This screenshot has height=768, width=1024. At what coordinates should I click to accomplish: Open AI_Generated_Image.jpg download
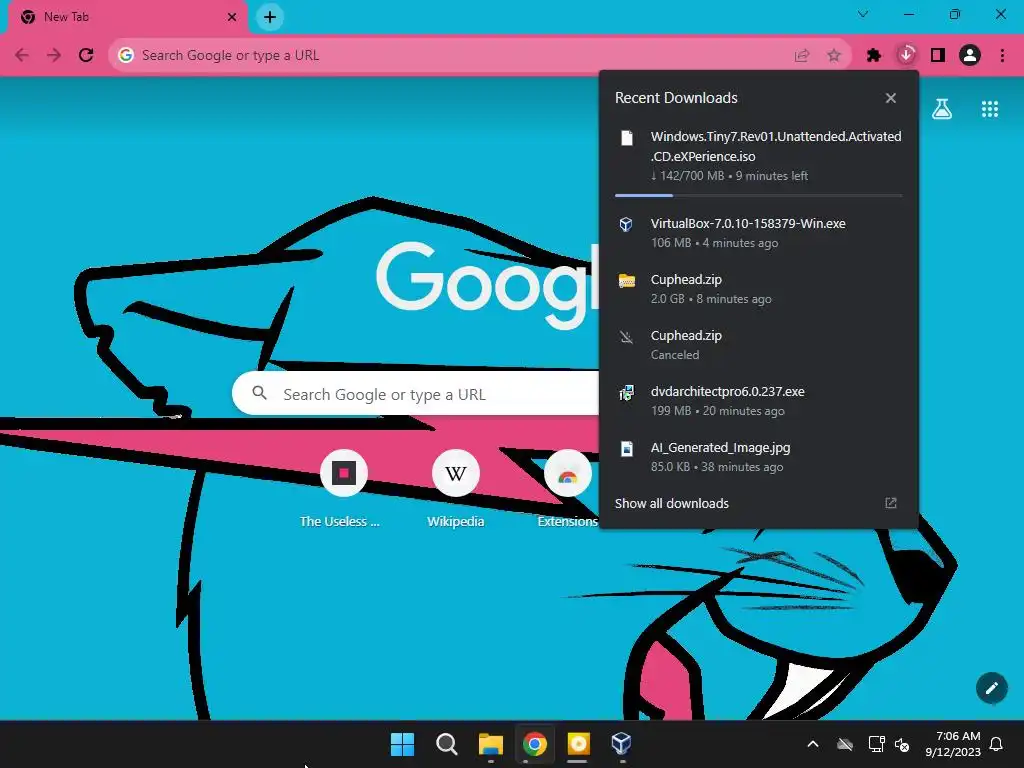click(759, 457)
